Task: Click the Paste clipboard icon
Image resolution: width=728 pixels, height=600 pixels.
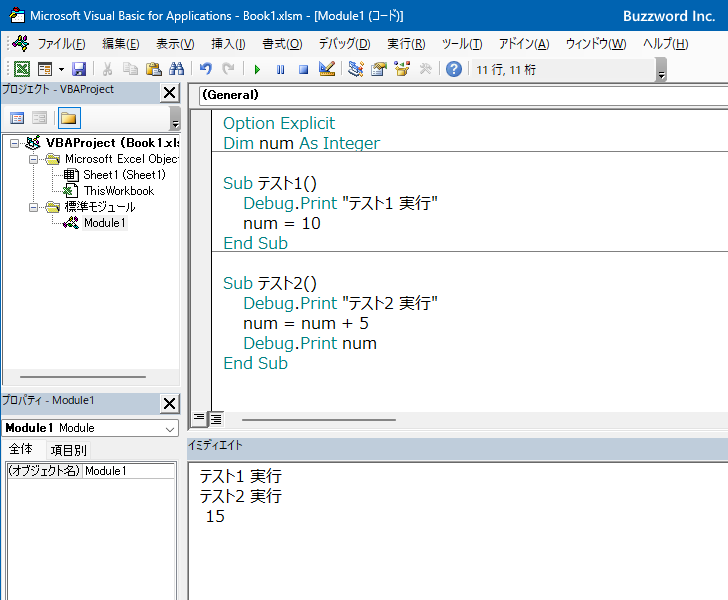Action: (153, 69)
